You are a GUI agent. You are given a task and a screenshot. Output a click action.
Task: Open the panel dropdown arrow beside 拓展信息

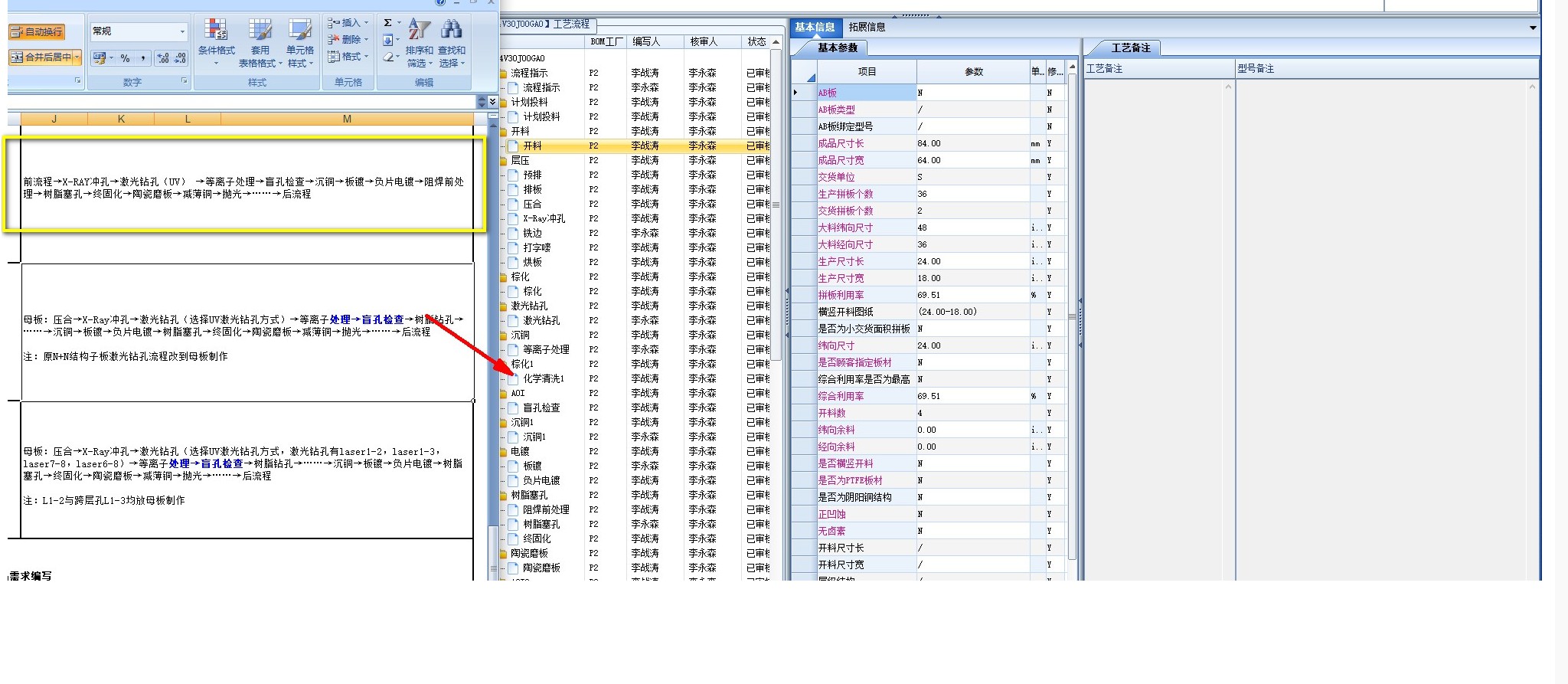(1533, 28)
